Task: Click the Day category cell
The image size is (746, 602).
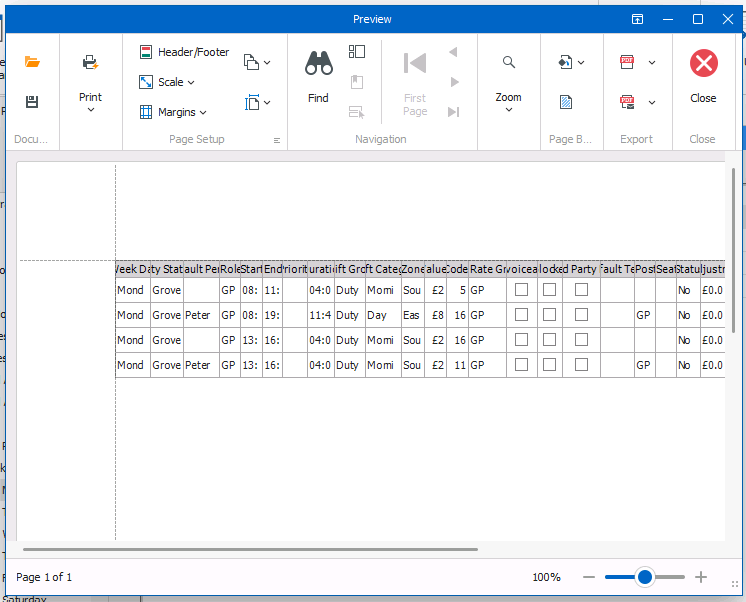Action: 383,315
